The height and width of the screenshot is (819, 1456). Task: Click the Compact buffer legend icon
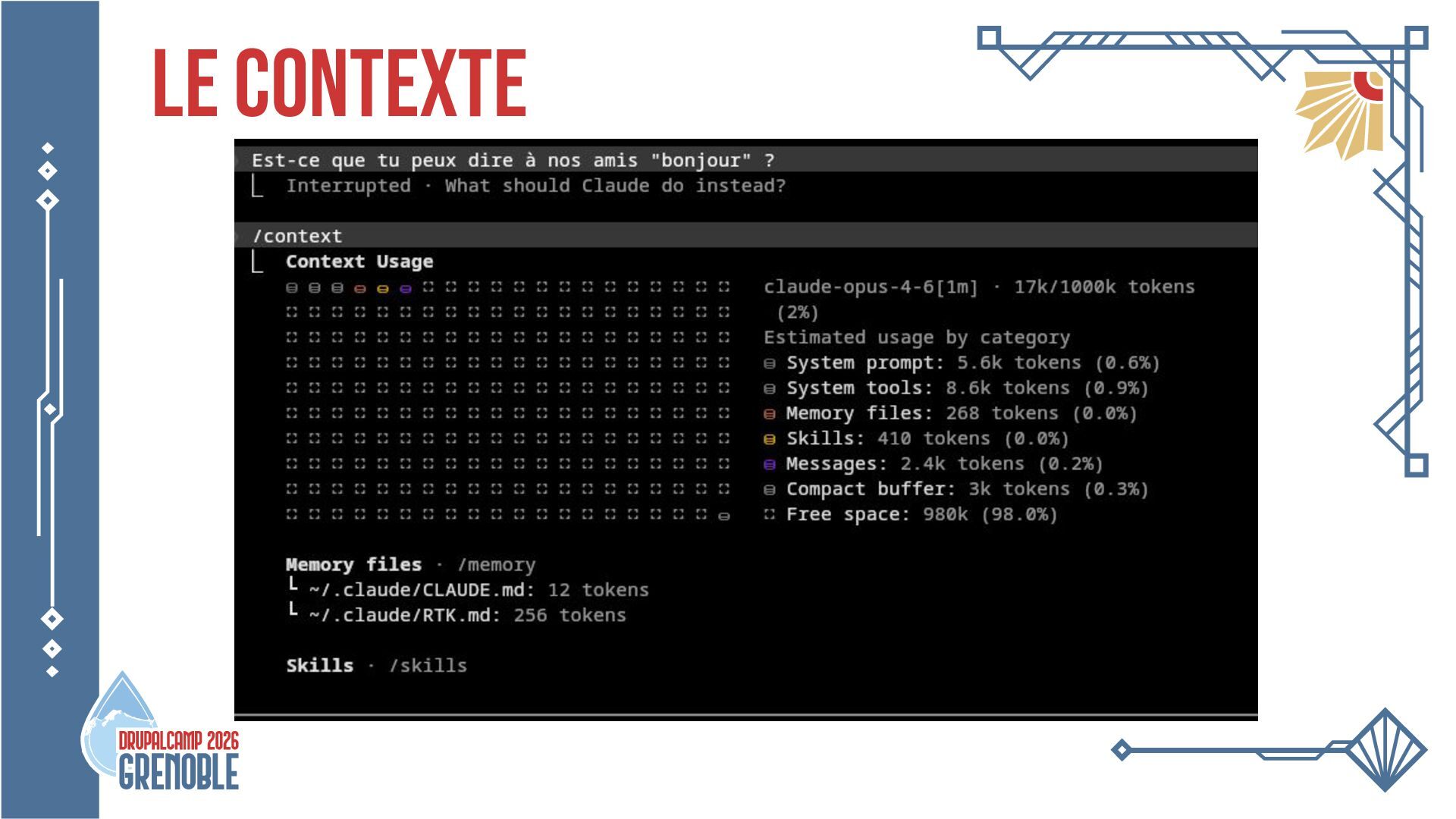tap(769, 490)
